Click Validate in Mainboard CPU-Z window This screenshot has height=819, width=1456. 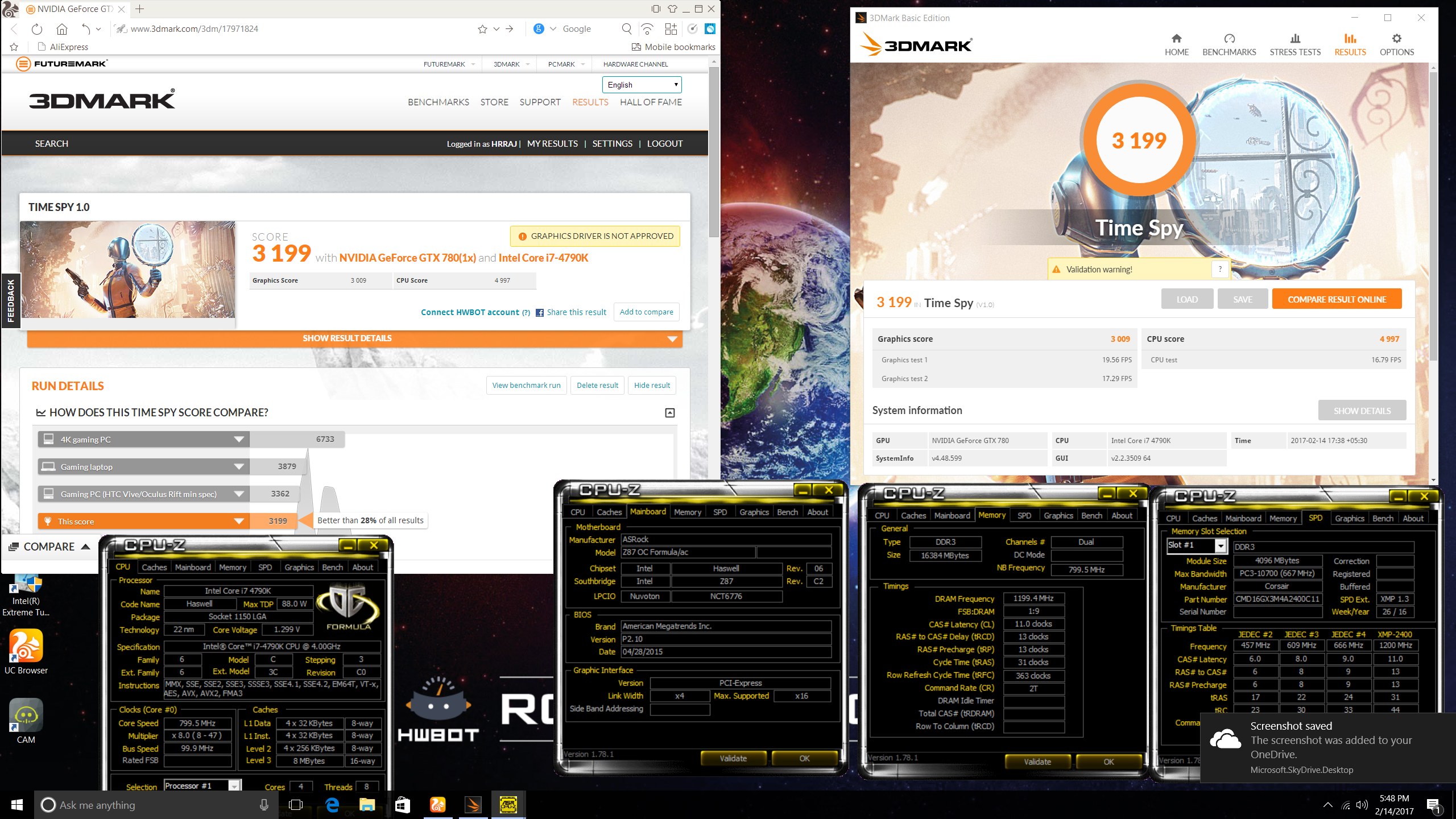[x=733, y=758]
